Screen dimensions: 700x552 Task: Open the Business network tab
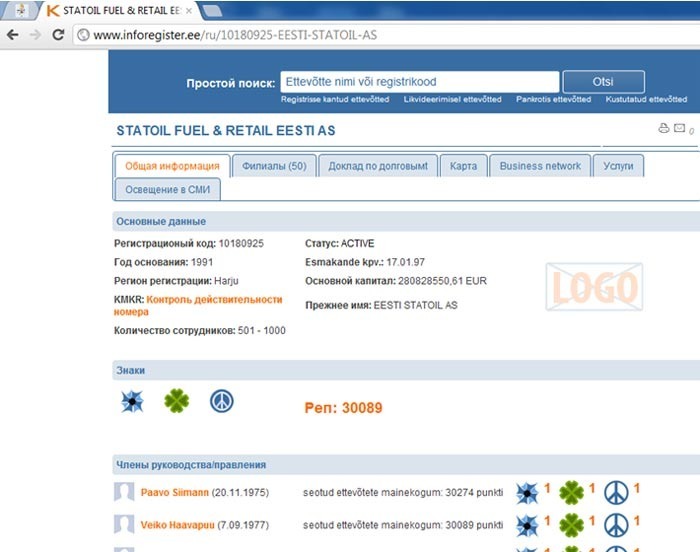point(540,166)
